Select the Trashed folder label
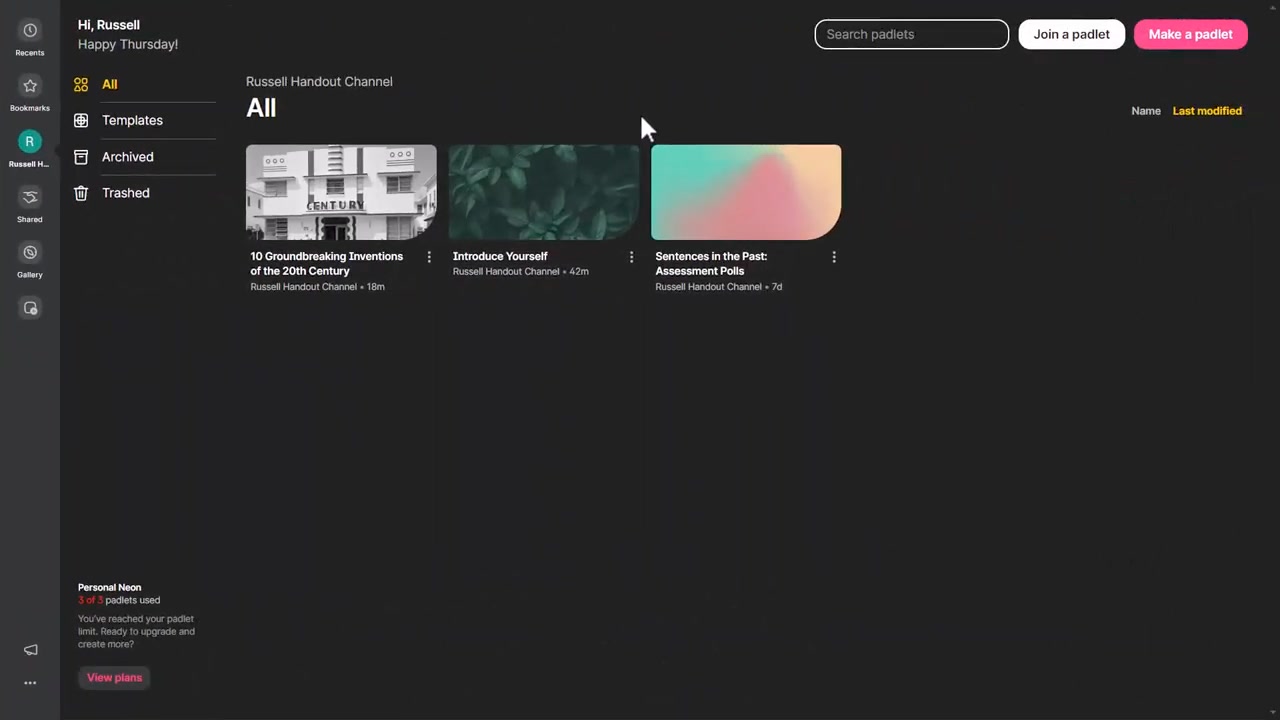Screen dimensions: 1280x720 (125, 193)
